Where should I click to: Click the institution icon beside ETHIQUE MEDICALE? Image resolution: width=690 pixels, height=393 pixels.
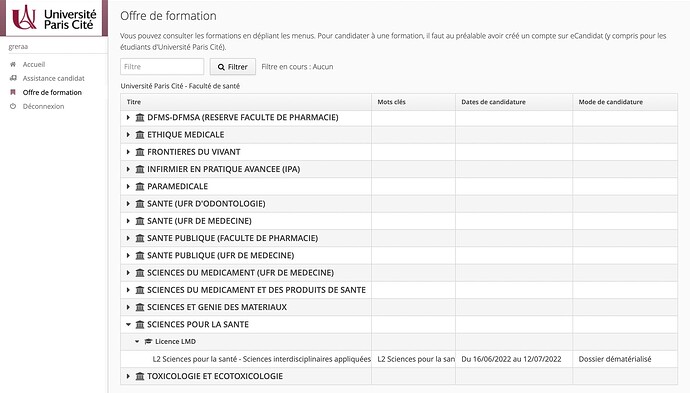(x=140, y=135)
